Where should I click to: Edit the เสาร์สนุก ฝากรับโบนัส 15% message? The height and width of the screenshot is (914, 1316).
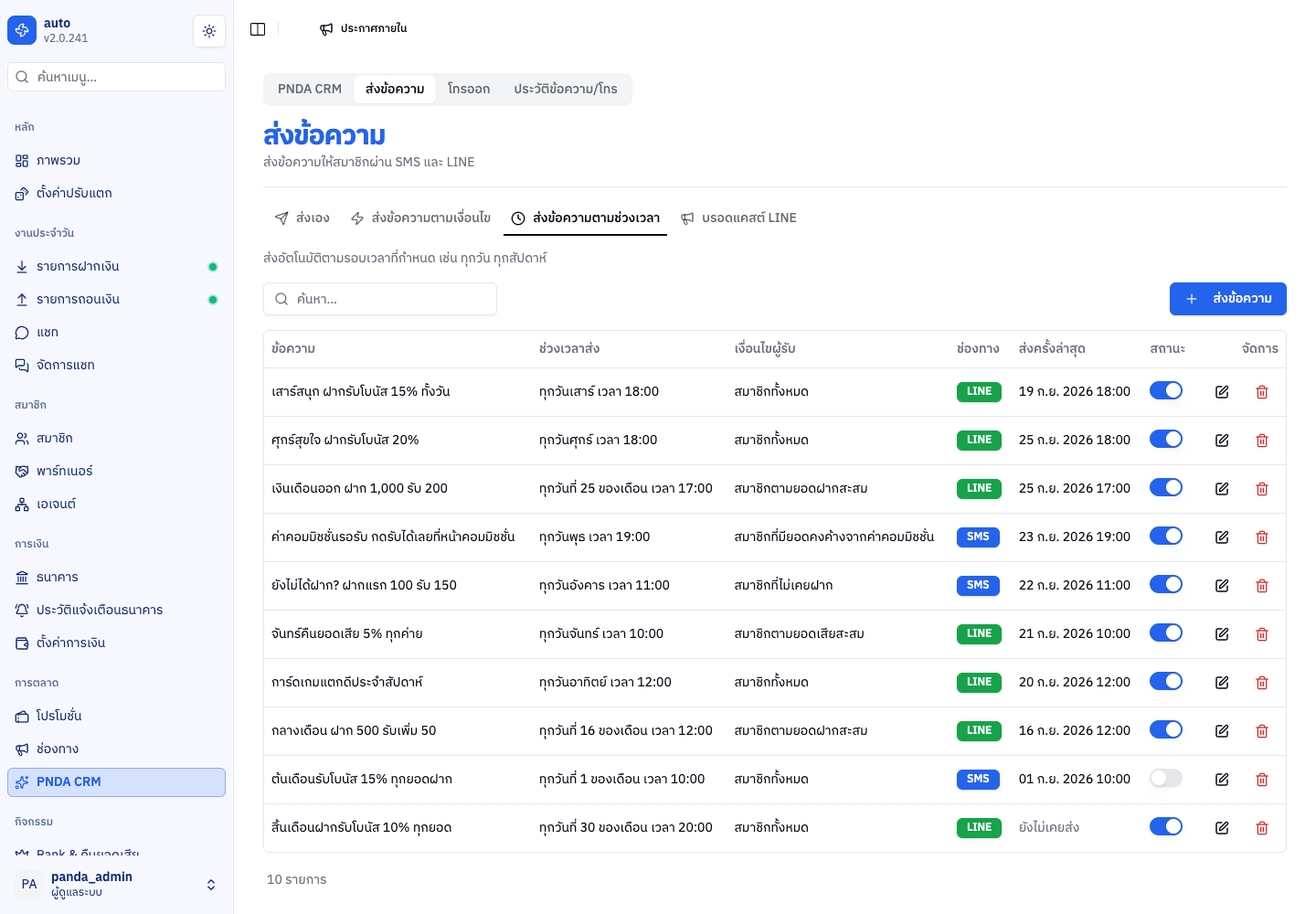[1222, 392]
